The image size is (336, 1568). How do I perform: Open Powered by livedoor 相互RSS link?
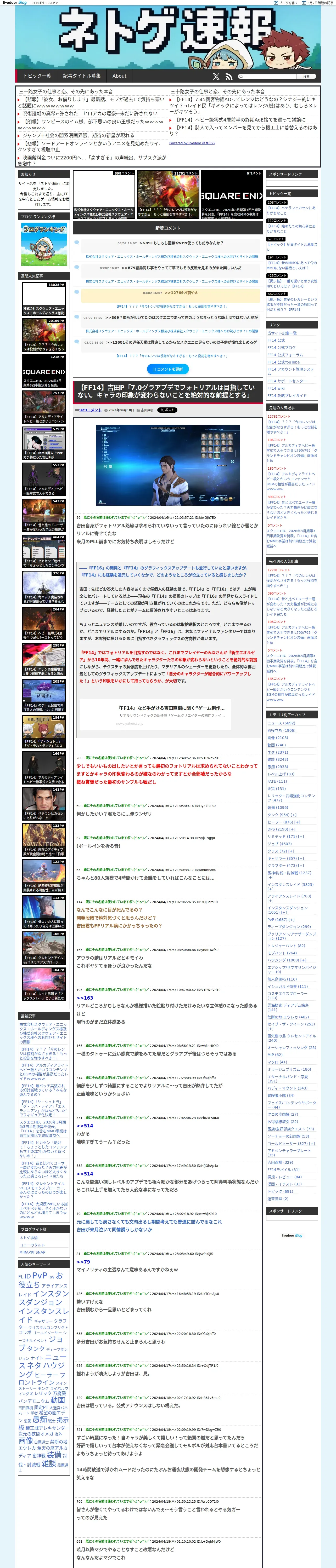tap(192, 143)
